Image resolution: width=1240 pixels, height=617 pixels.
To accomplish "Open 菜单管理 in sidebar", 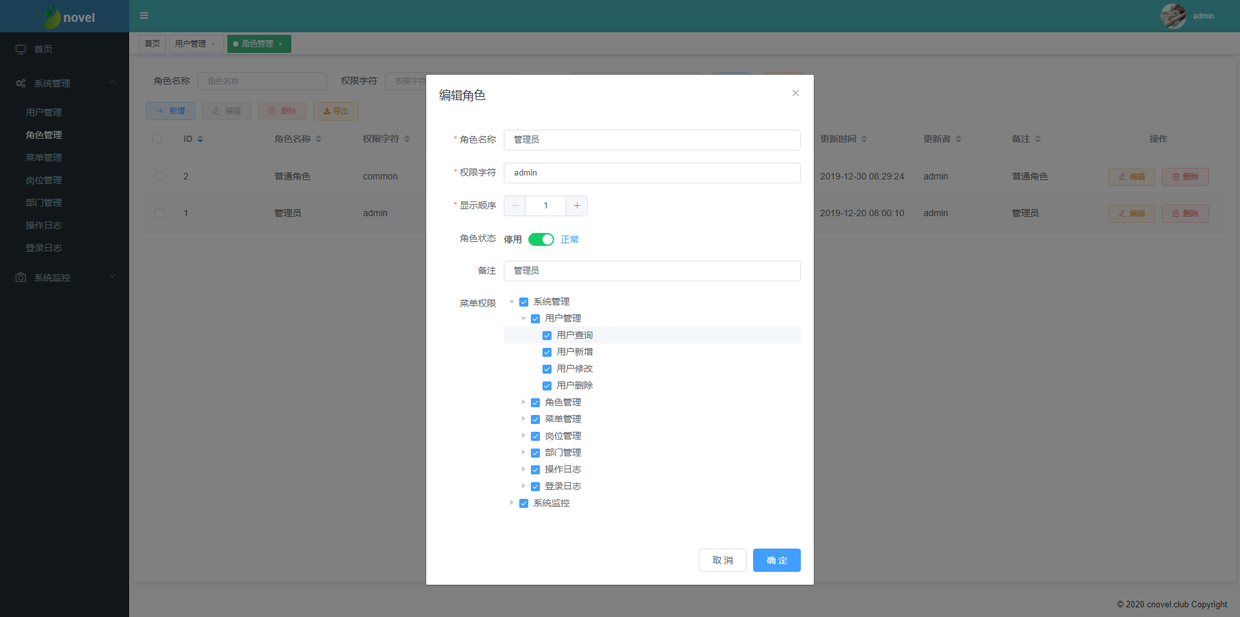I will (44, 157).
